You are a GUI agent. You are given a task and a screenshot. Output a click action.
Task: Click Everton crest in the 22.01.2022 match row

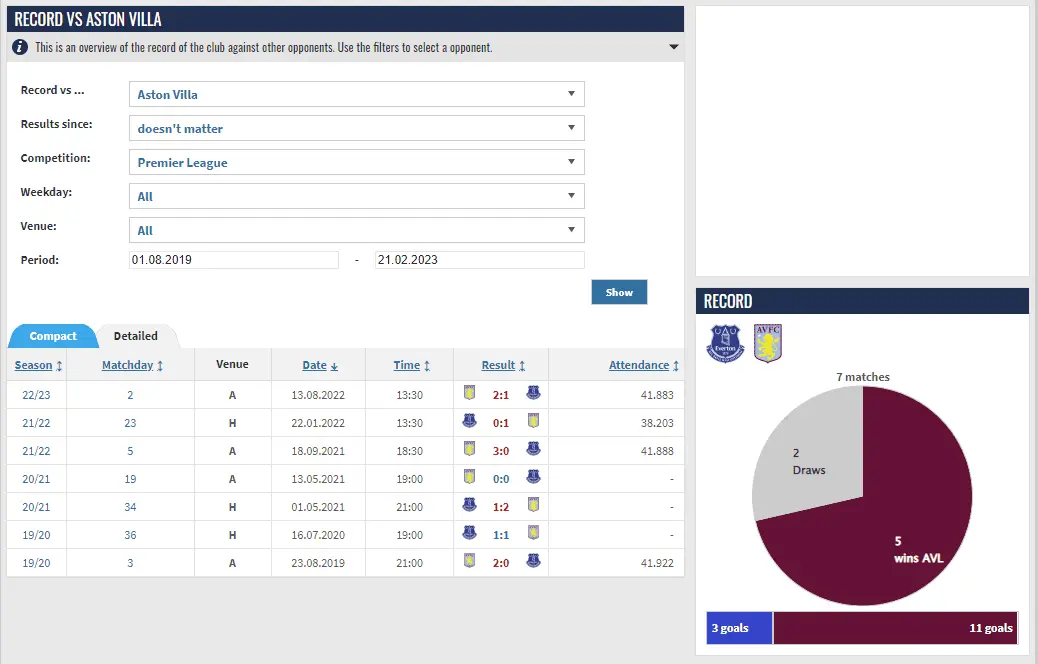pyautogui.click(x=469, y=422)
